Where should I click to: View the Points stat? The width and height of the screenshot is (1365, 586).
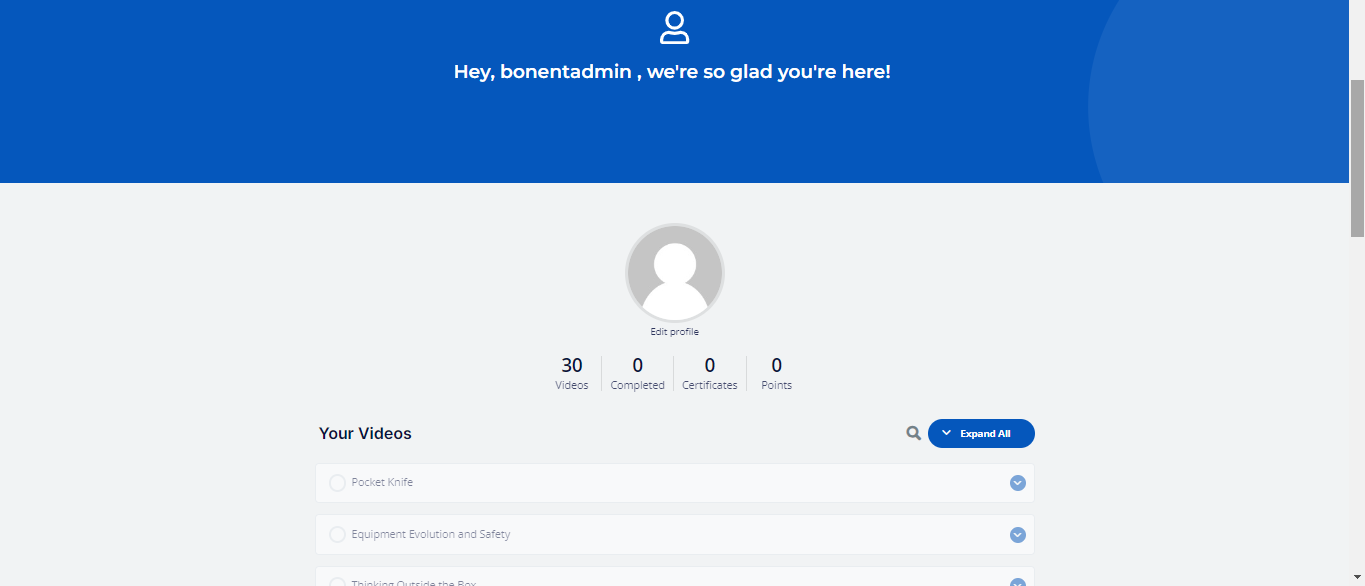(776, 373)
